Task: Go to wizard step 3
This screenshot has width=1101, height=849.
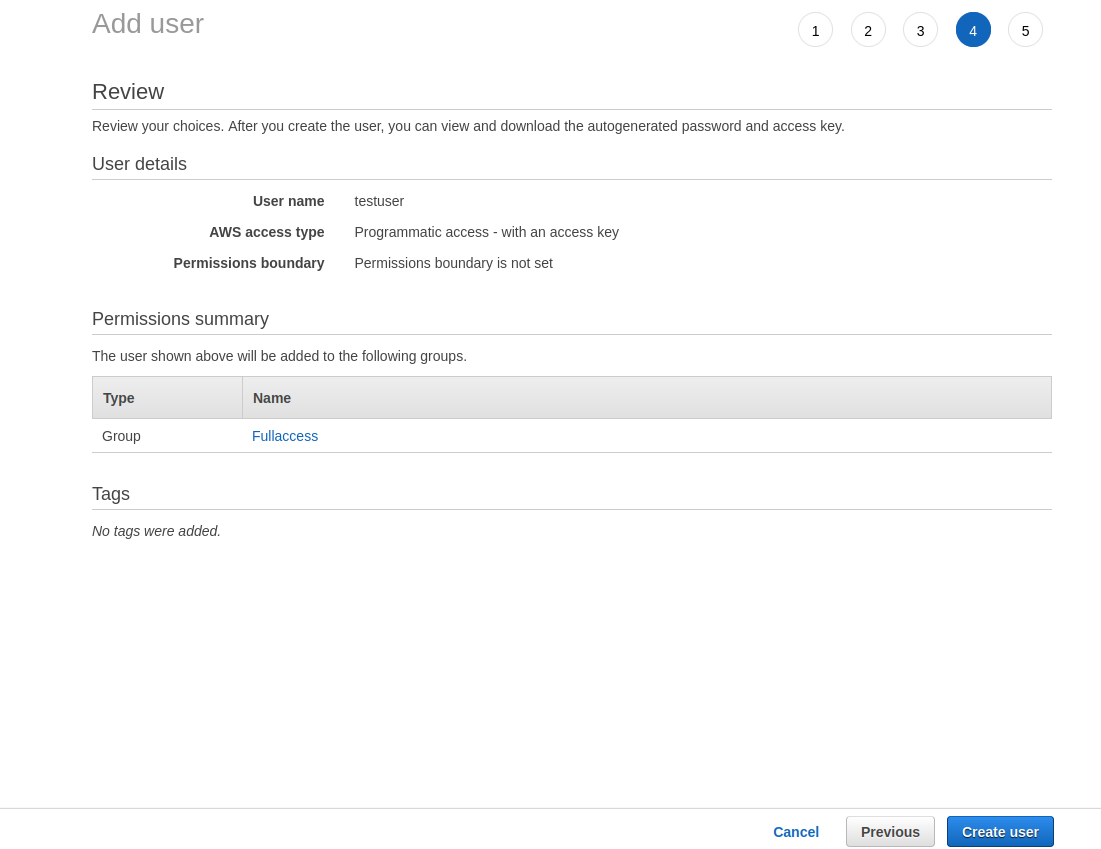Action: tap(920, 30)
